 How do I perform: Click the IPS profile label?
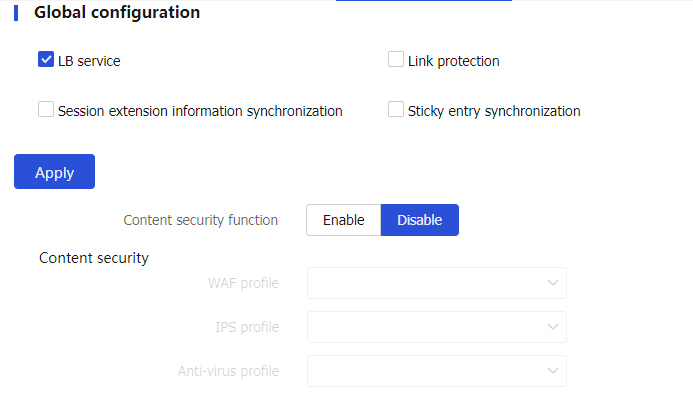tap(247, 327)
